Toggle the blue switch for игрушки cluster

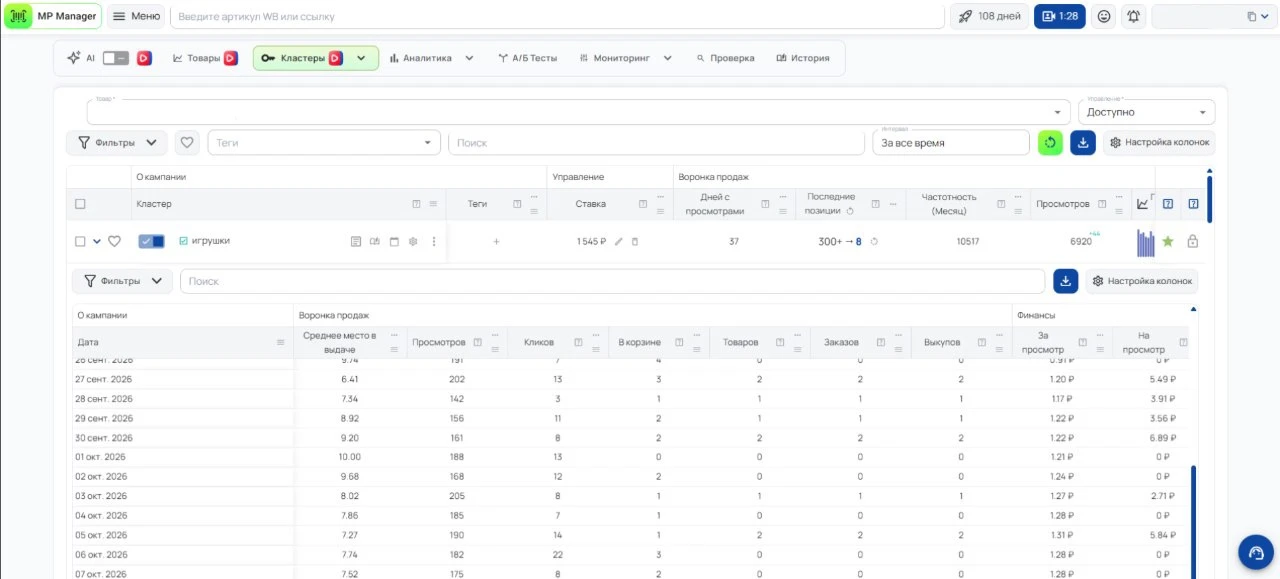(151, 241)
